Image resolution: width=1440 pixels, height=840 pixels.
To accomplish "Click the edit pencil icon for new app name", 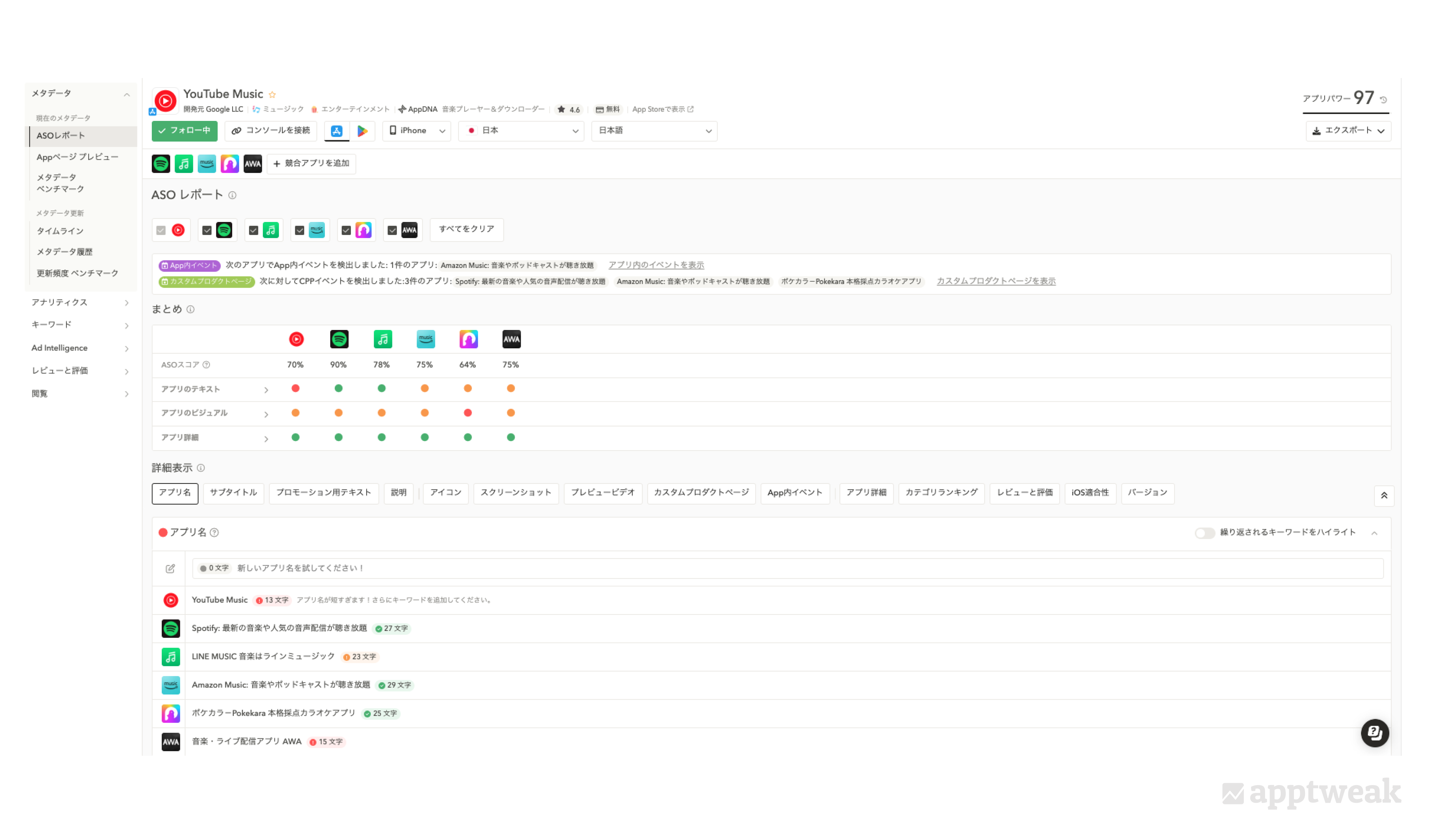I will coord(170,568).
